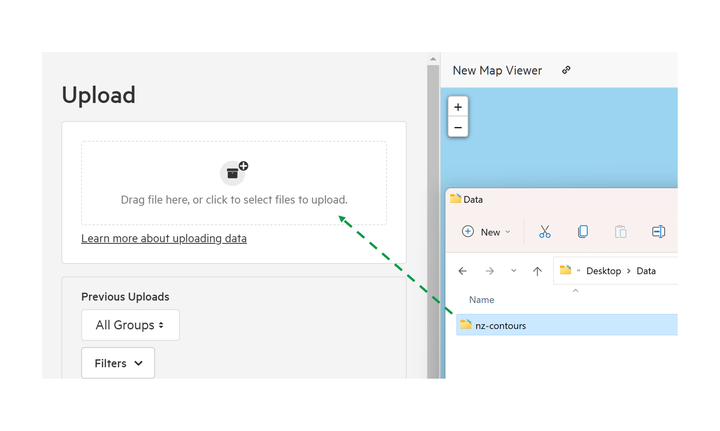
Task: Click the Data window title folder icon
Action: click(455, 199)
